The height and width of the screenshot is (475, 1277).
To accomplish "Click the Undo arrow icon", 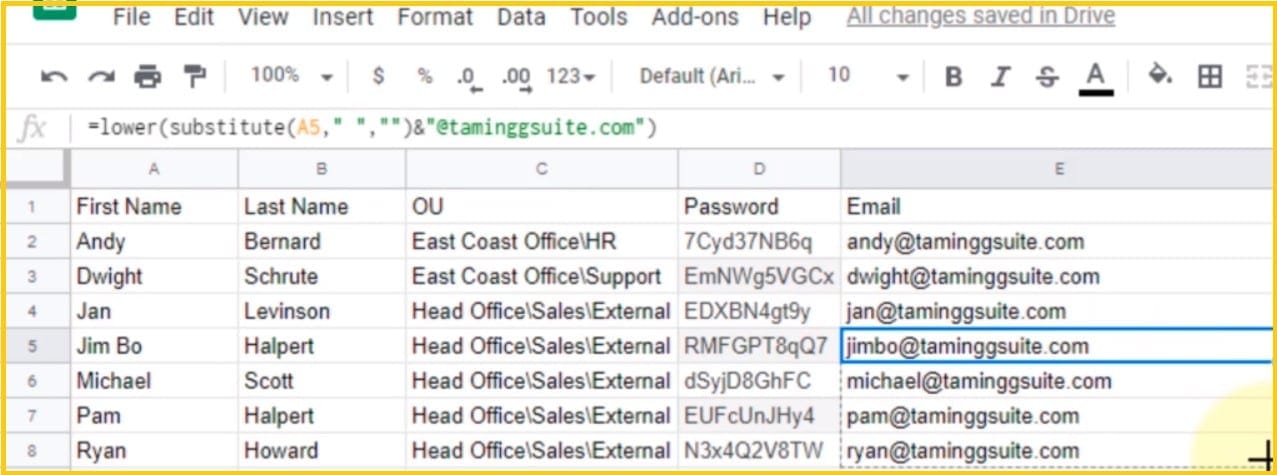I will 55,76.
